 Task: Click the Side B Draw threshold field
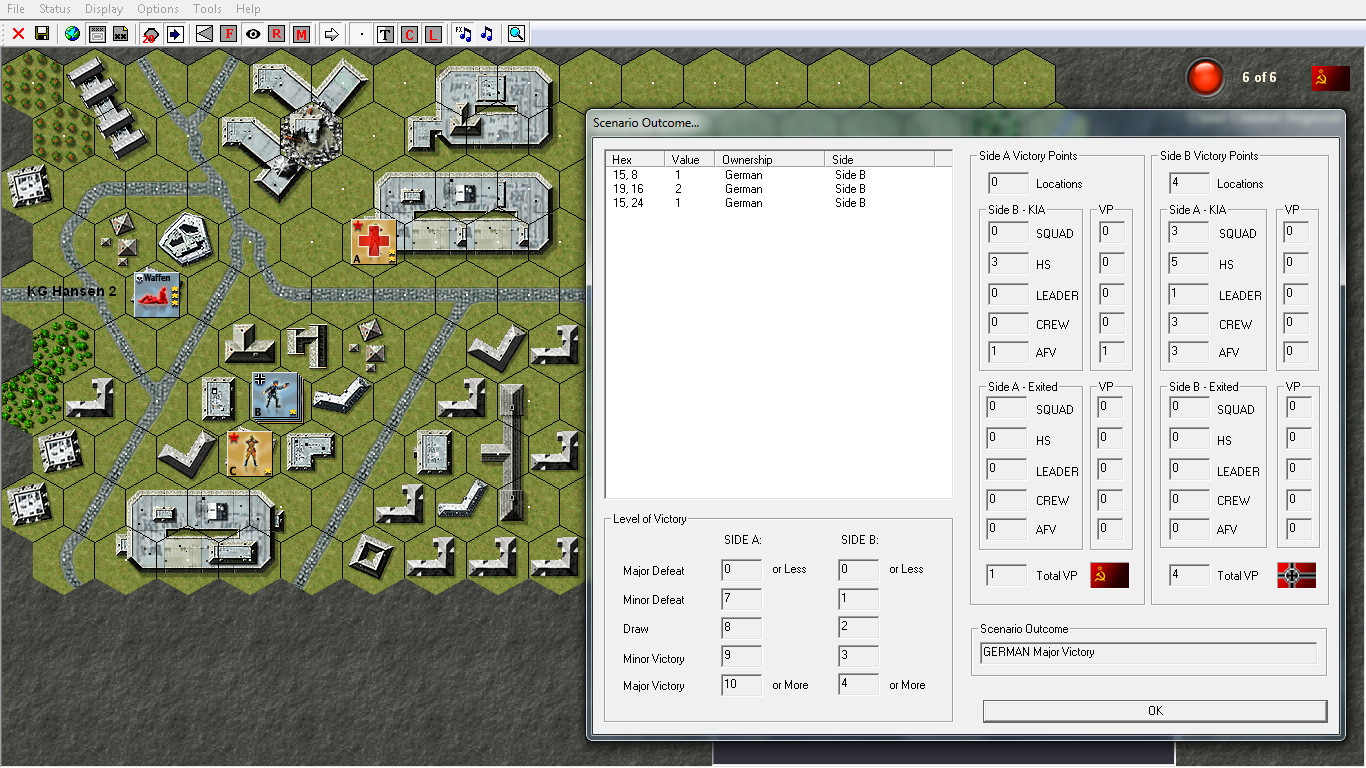tap(859, 629)
